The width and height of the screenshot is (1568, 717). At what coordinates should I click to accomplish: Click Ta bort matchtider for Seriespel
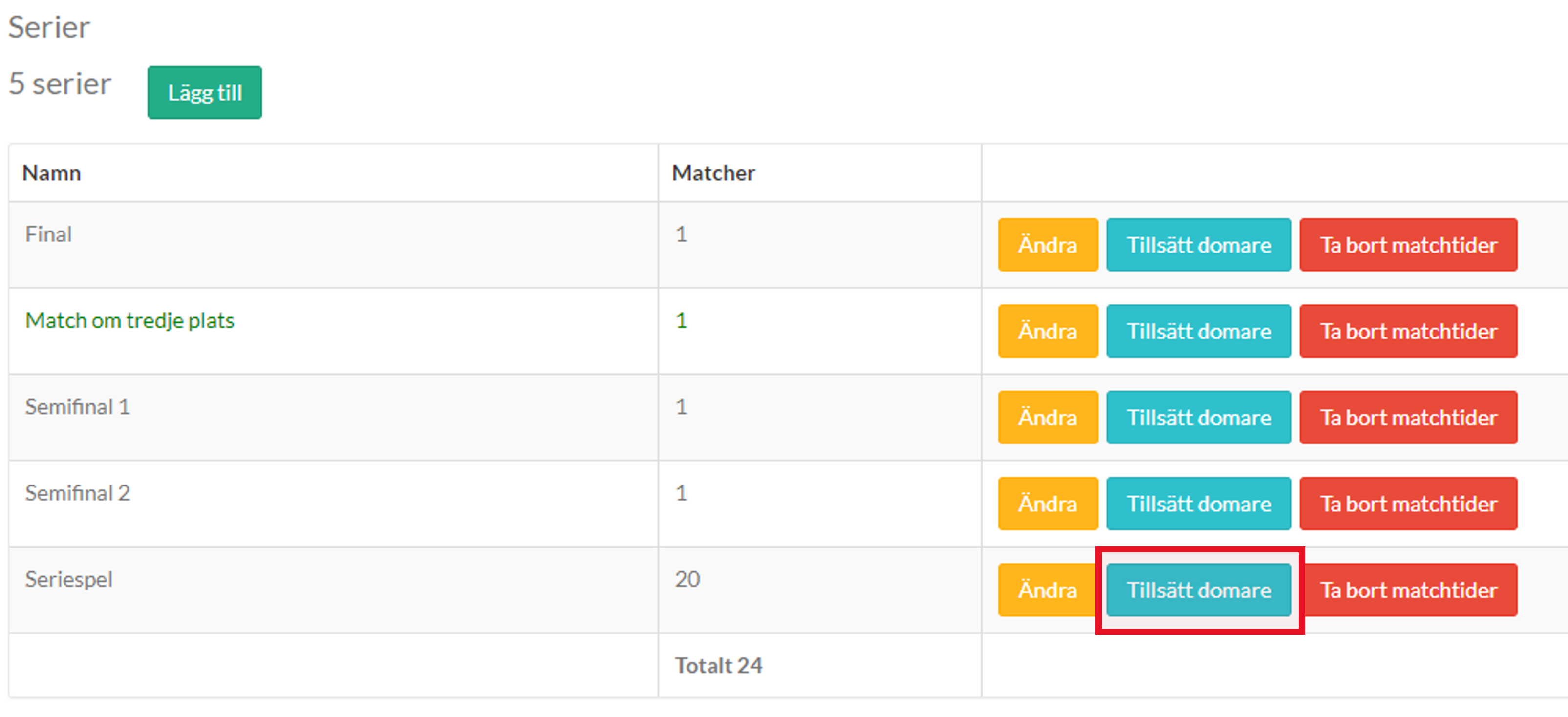pyautogui.click(x=1408, y=590)
